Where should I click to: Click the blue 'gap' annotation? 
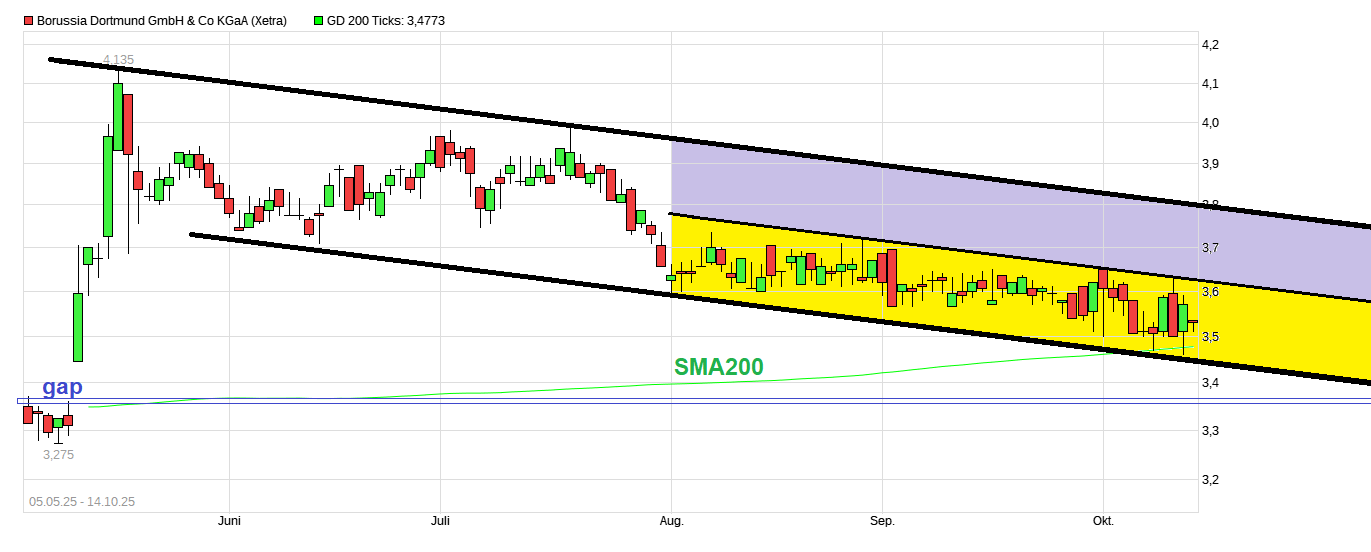point(62,387)
